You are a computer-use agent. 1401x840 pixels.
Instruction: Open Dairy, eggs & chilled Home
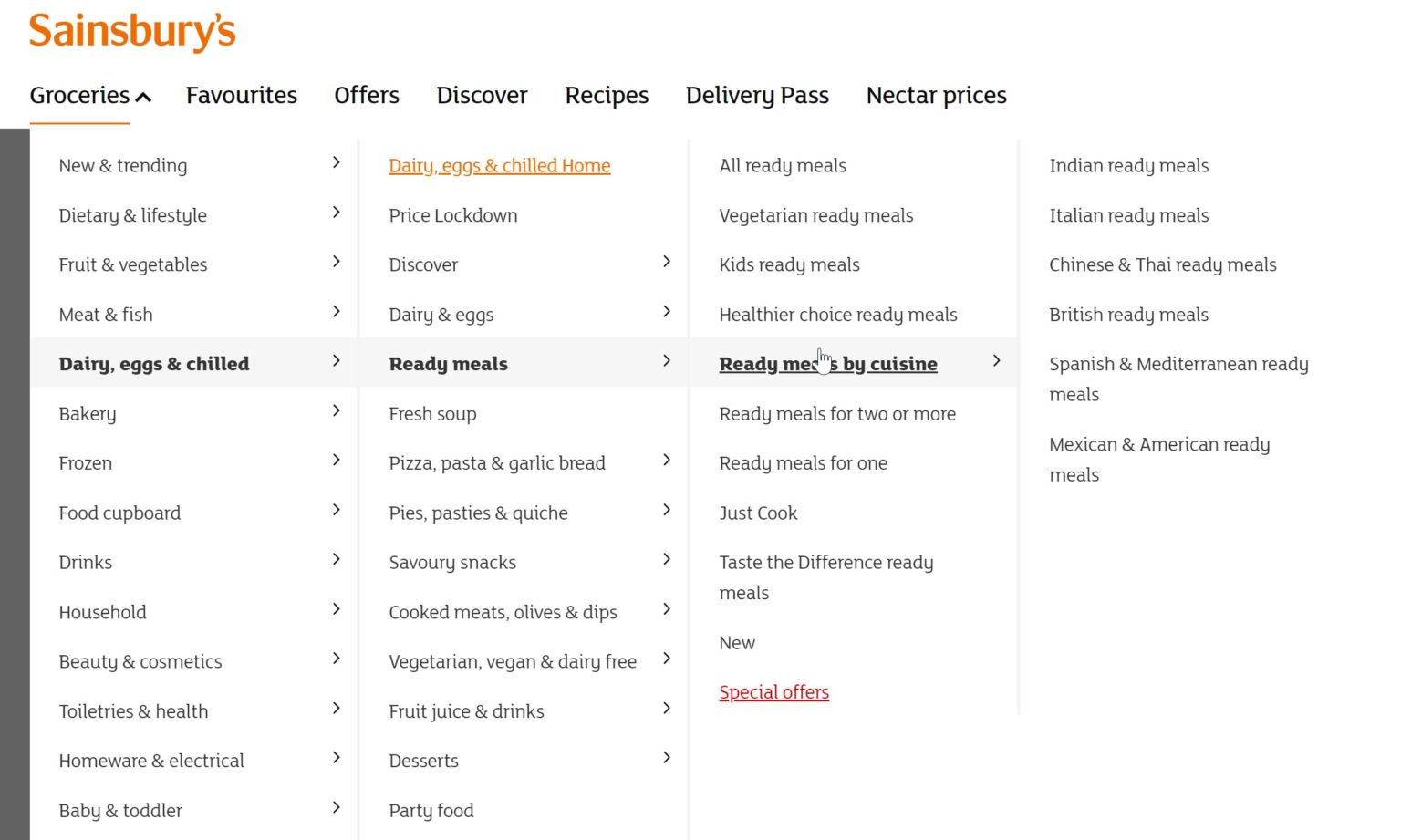coord(499,165)
